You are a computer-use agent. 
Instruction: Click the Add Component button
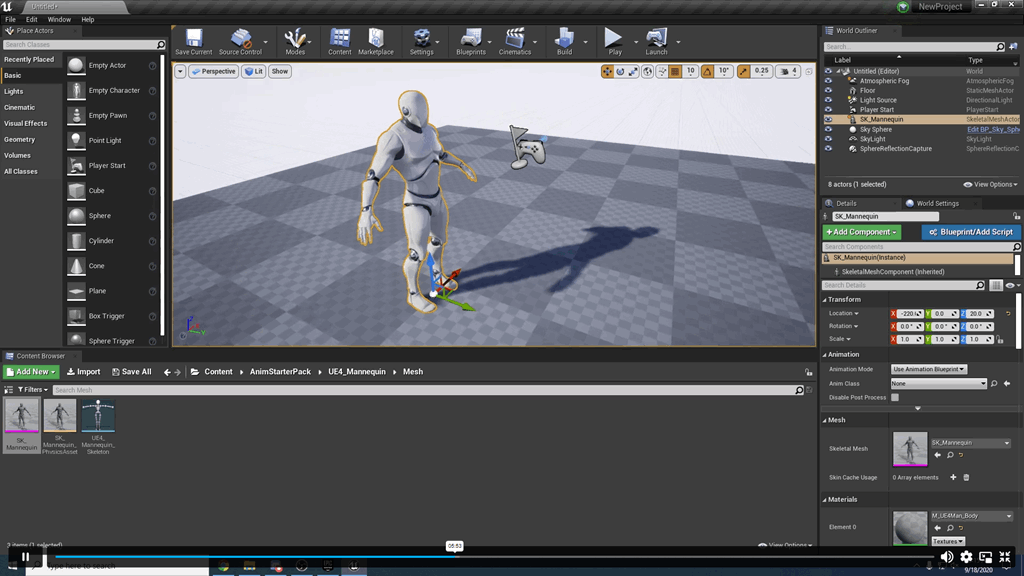click(x=861, y=232)
